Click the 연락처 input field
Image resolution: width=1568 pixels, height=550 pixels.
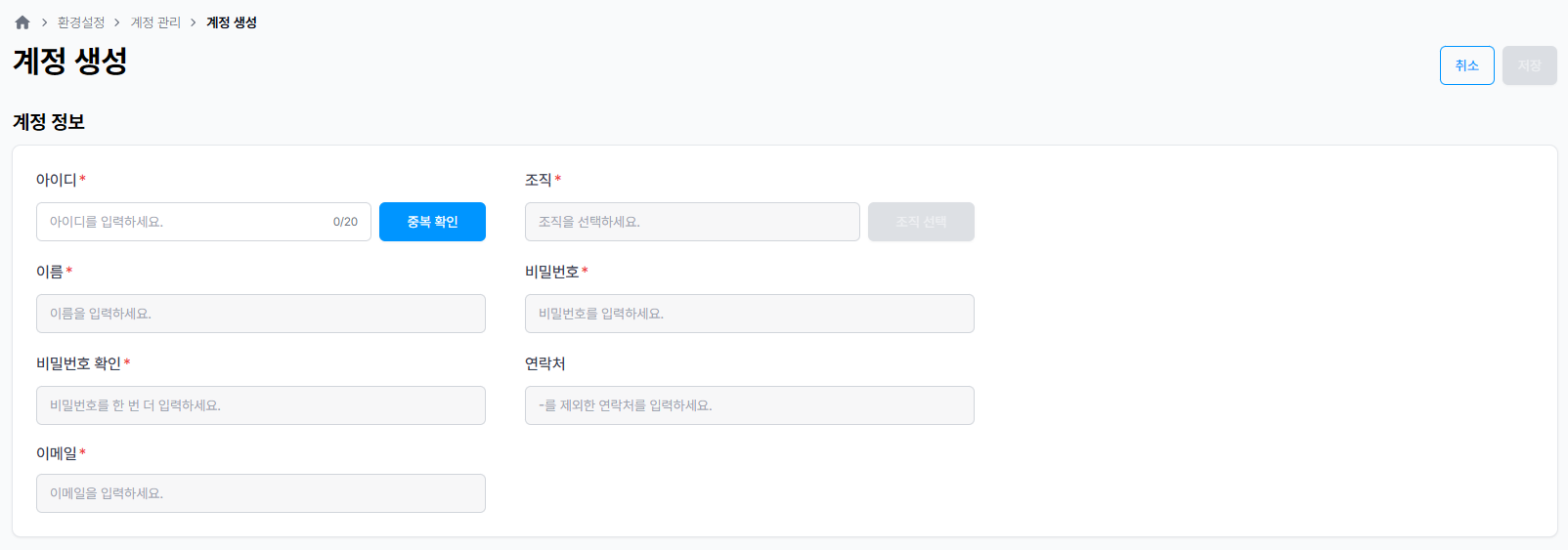(749, 405)
